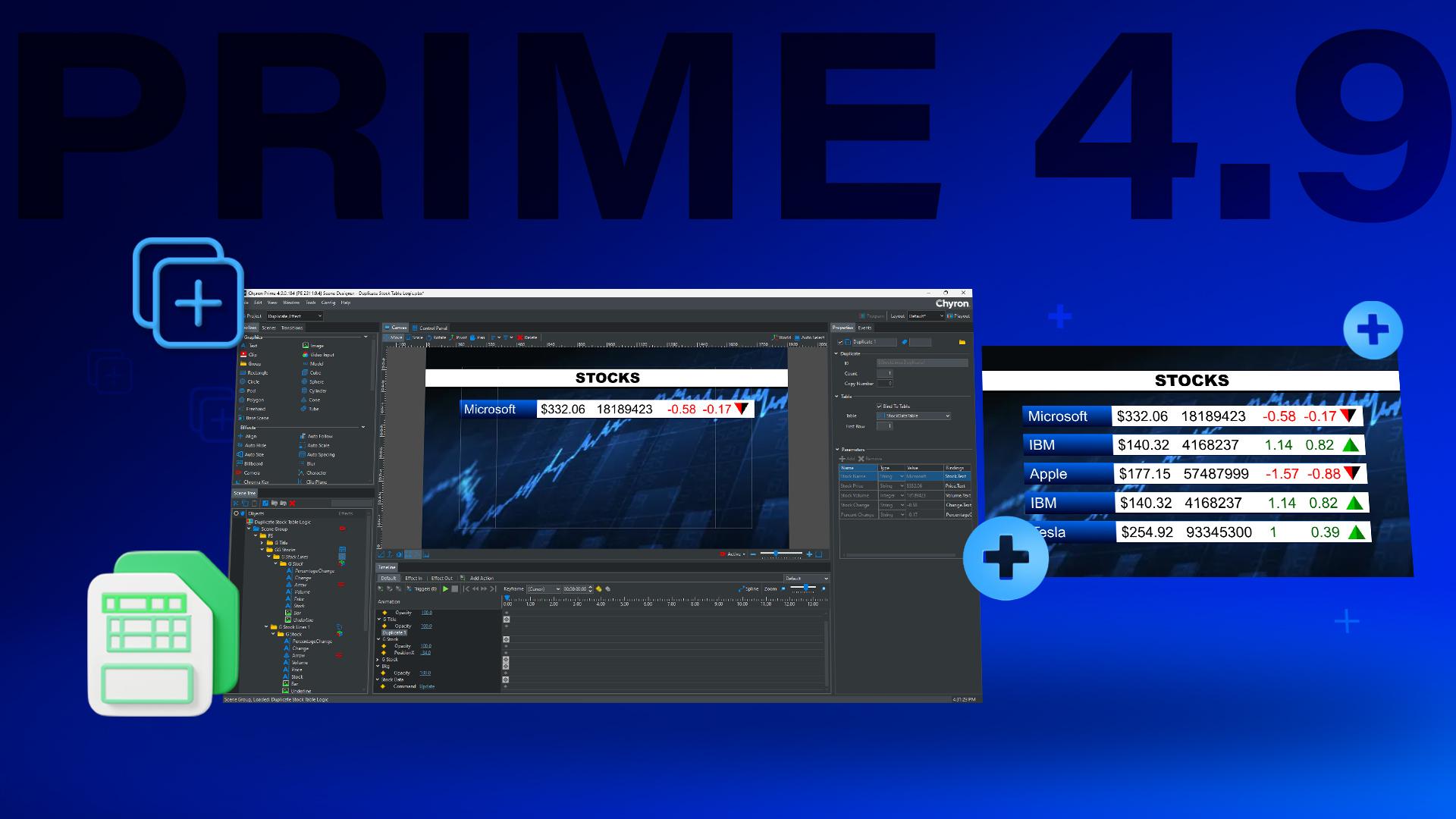Select the Text tool in the Graphics toolbox

click(248, 346)
